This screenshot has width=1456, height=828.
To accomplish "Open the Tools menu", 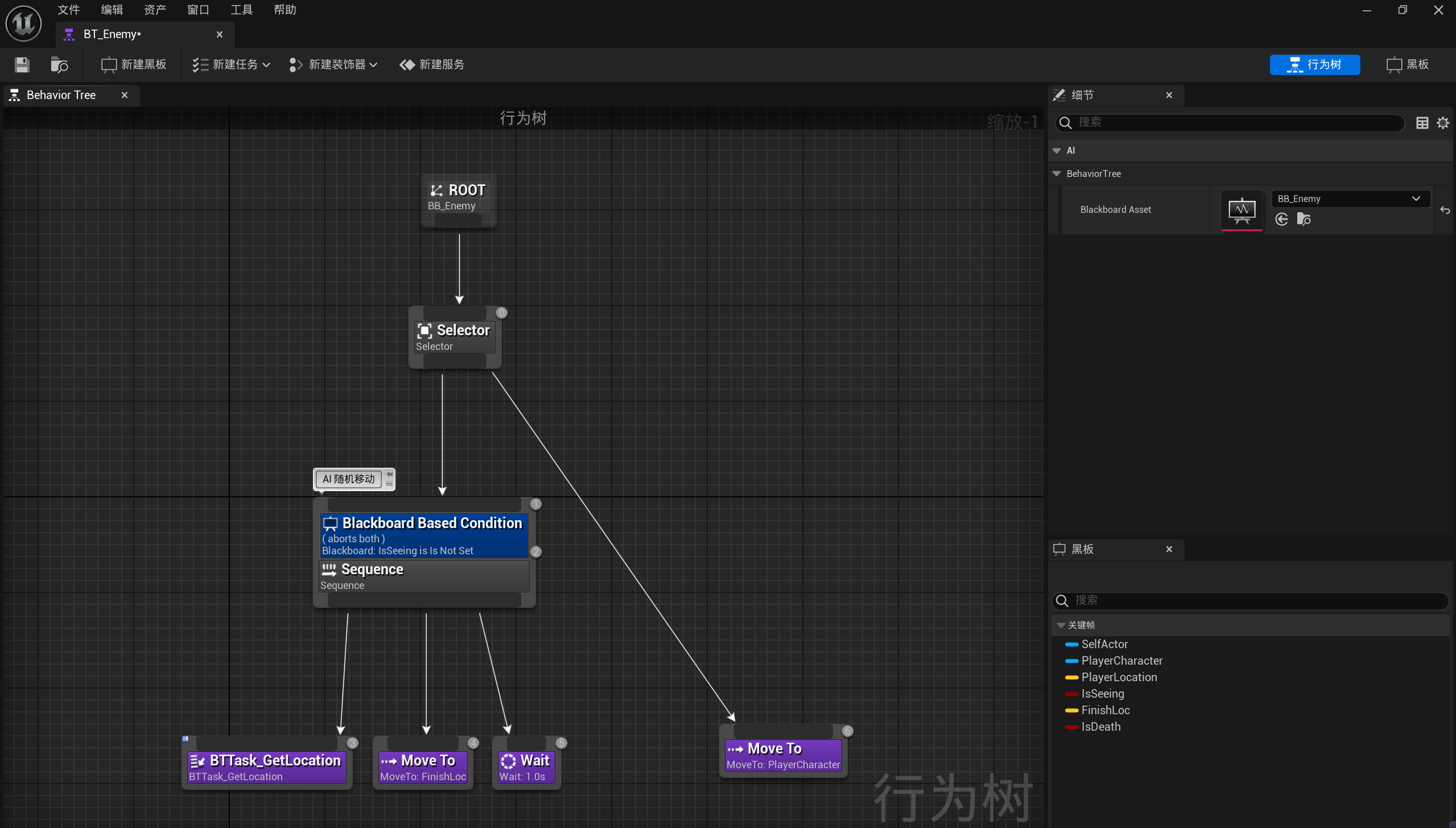I will (x=241, y=10).
